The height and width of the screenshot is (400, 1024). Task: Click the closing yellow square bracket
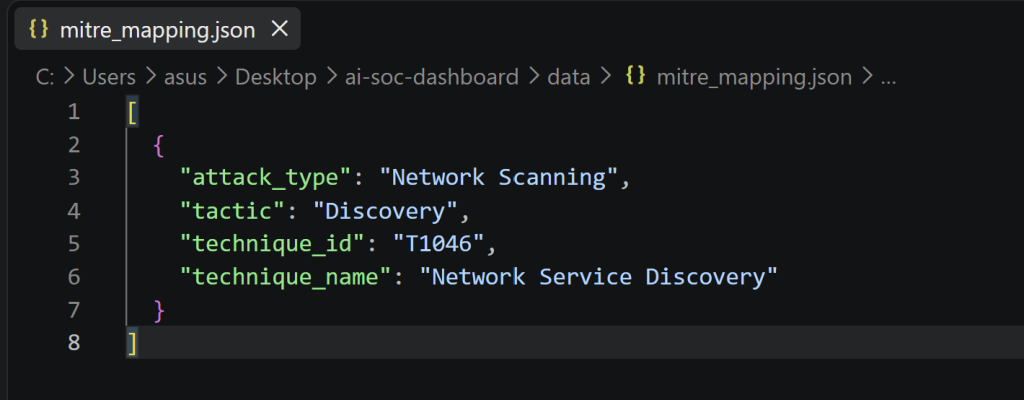click(133, 343)
